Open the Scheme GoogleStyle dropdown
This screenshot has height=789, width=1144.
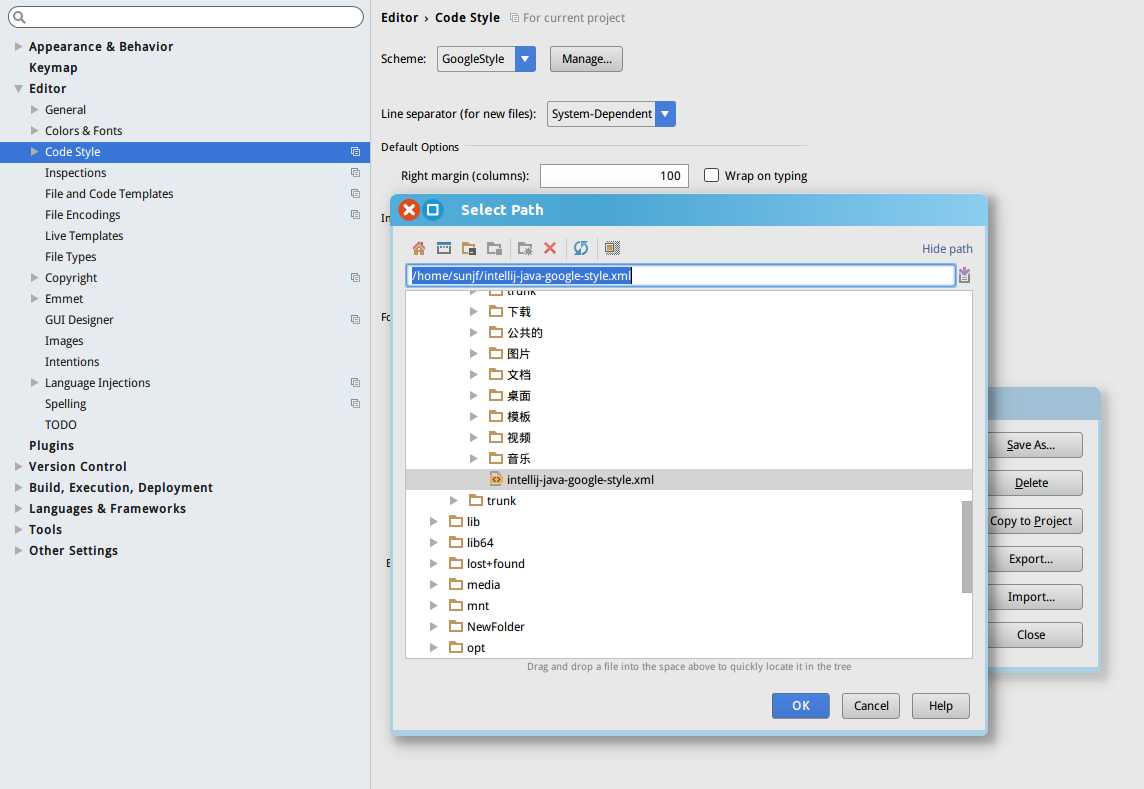tap(525, 59)
